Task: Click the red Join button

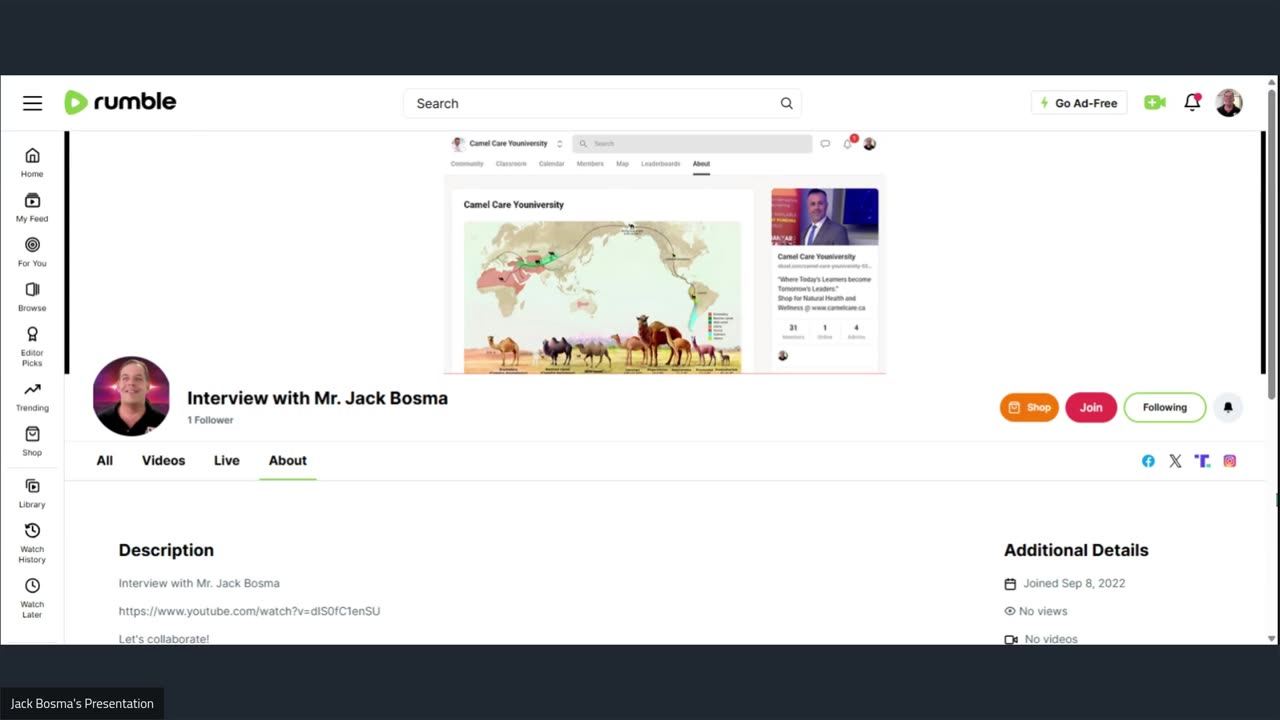Action: pos(1091,407)
